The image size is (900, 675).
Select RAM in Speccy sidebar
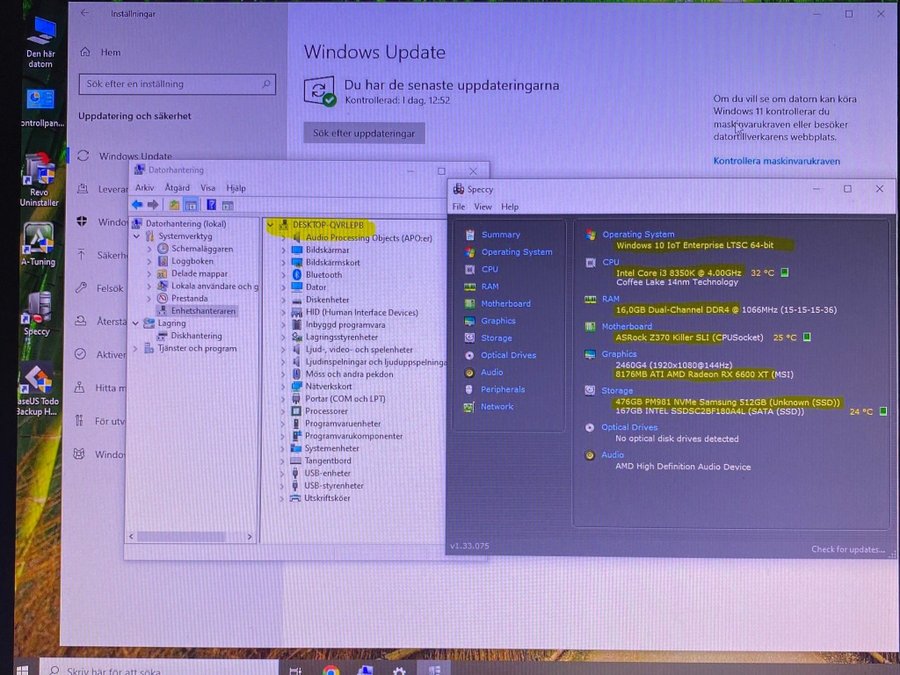(490, 286)
